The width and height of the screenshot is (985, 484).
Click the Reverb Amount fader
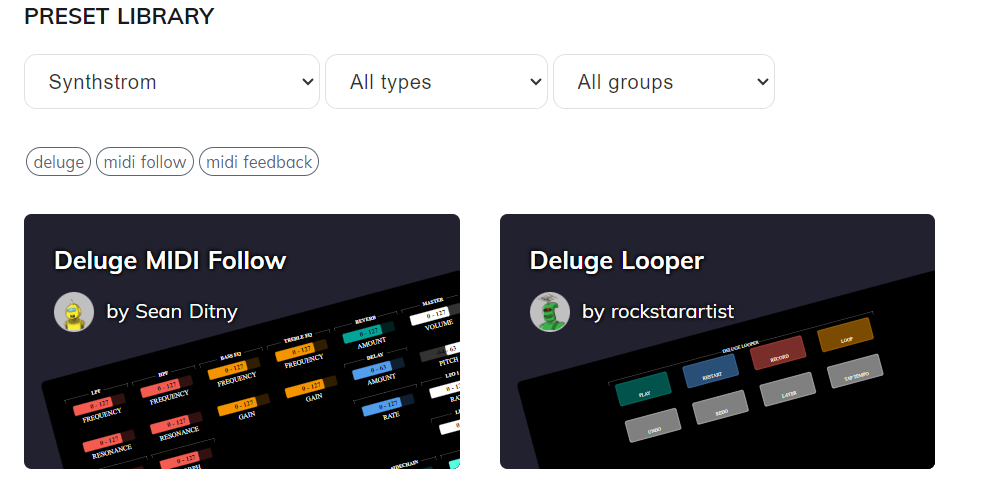point(368,332)
